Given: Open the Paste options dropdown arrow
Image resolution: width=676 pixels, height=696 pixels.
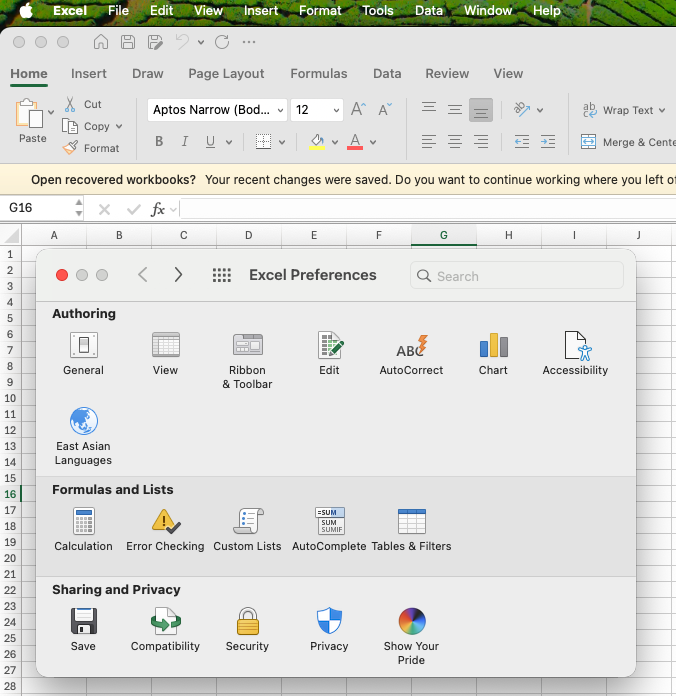Looking at the screenshot, I should (x=51, y=112).
